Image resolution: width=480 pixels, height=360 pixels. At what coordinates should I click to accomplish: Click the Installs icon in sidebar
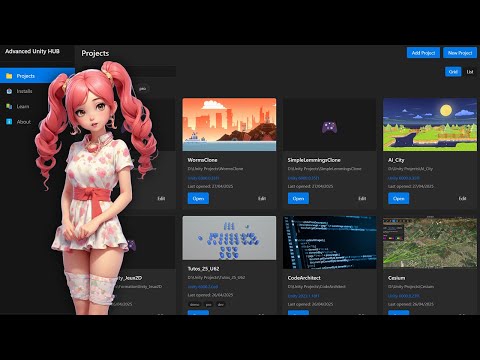[x=9, y=91]
